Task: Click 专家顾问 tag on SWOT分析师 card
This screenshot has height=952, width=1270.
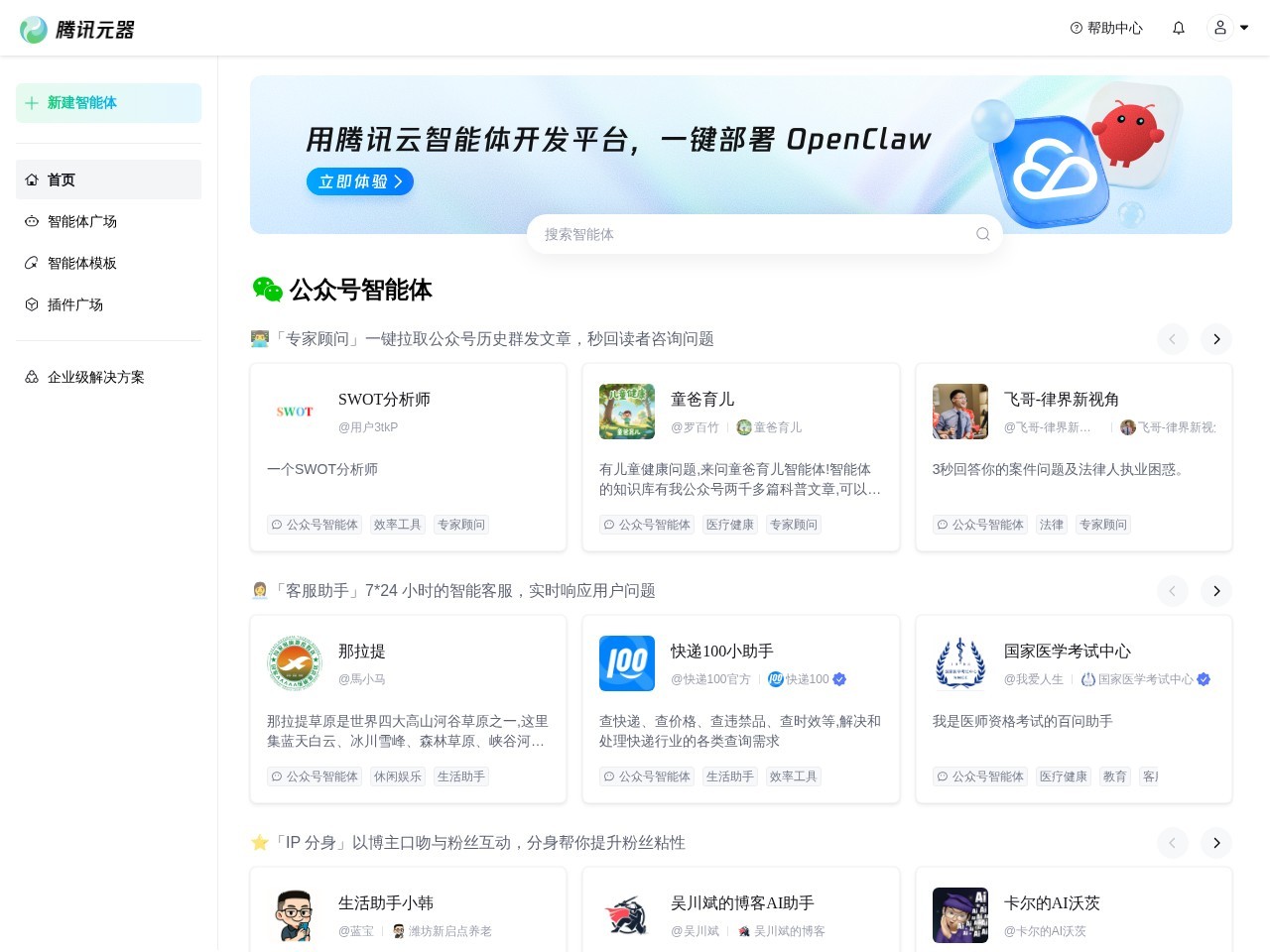Action: coord(461,525)
